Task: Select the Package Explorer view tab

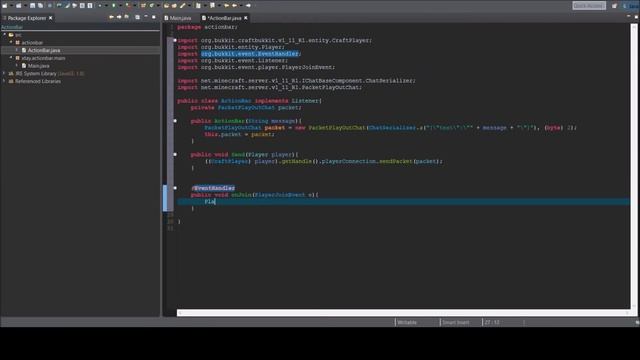Action: coord(27,18)
